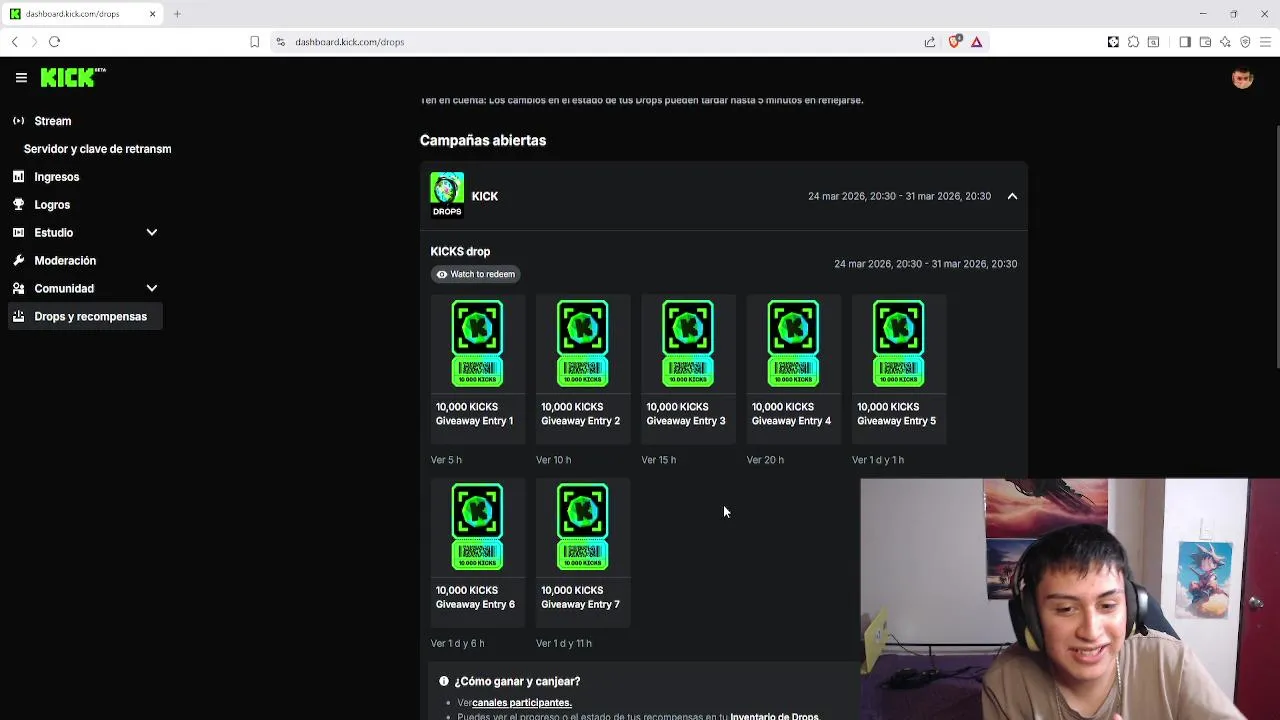Click the KICKS drop title
The height and width of the screenshot is (720, 1280).
(460, 252)
